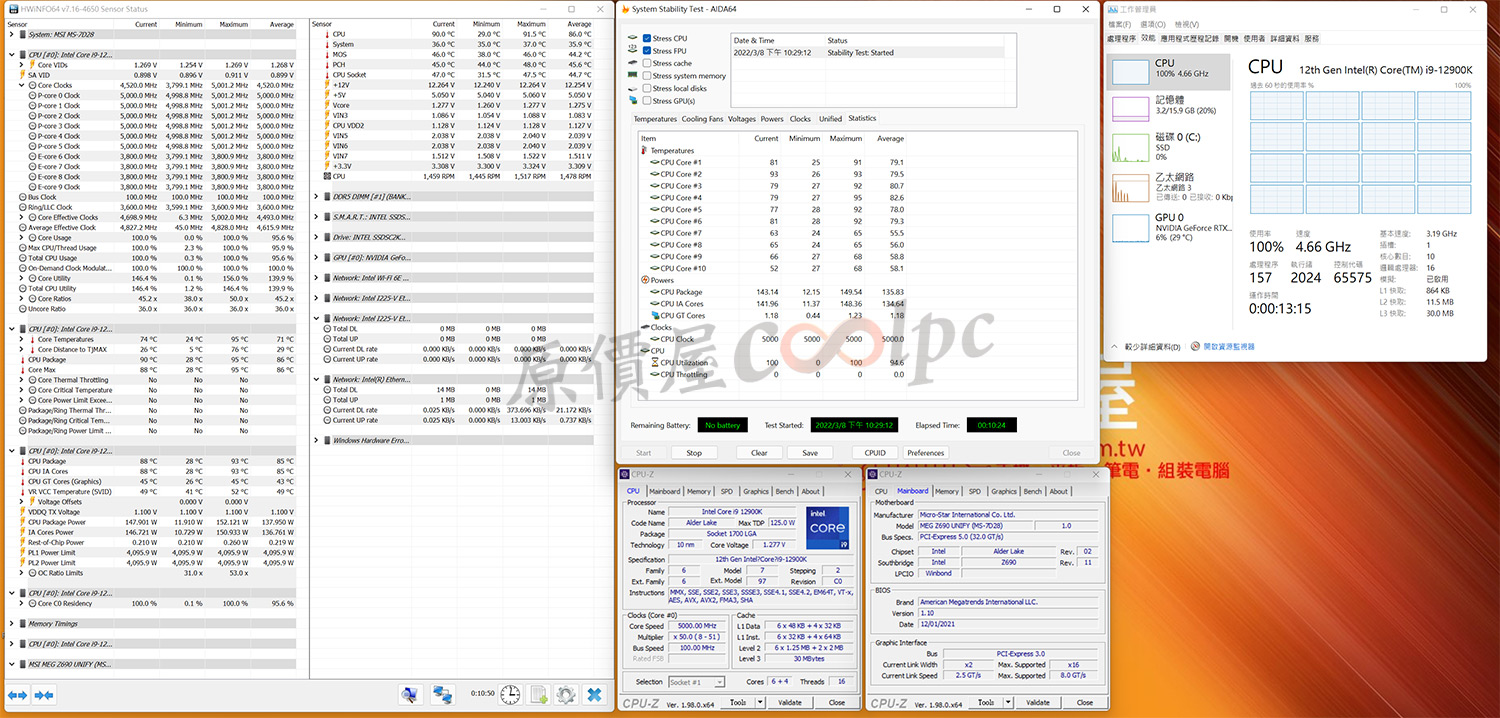Collapse Task Manager details chevron
Image resolution: width=1500 pixels, height=718 pixels.
tap(1116, 347)
